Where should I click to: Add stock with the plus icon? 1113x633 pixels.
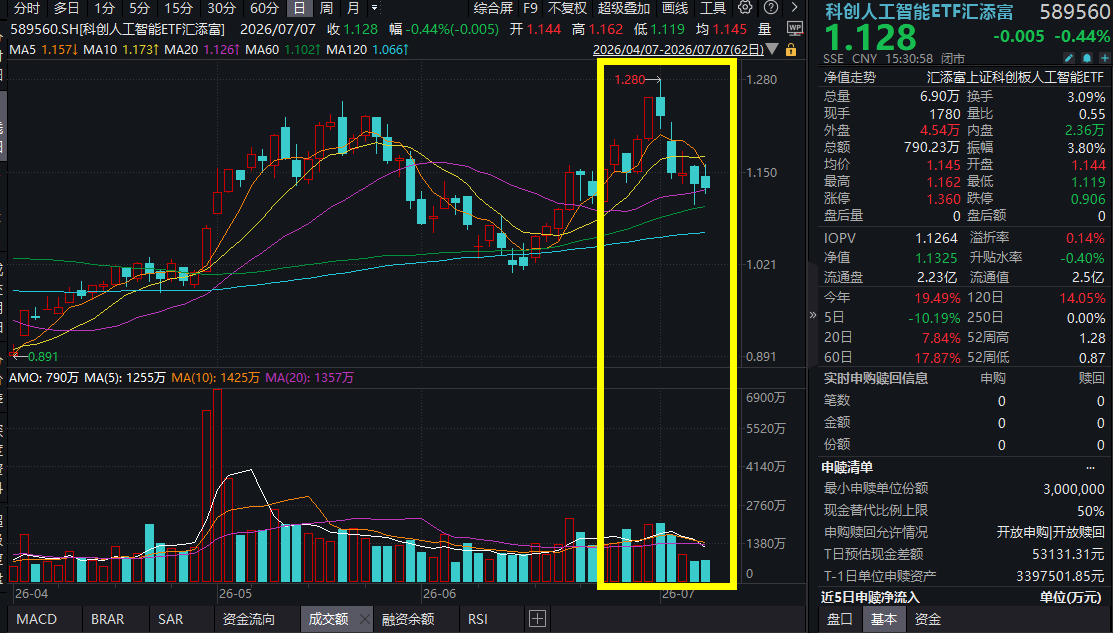pyautogui.click(x=1104, y=58)
